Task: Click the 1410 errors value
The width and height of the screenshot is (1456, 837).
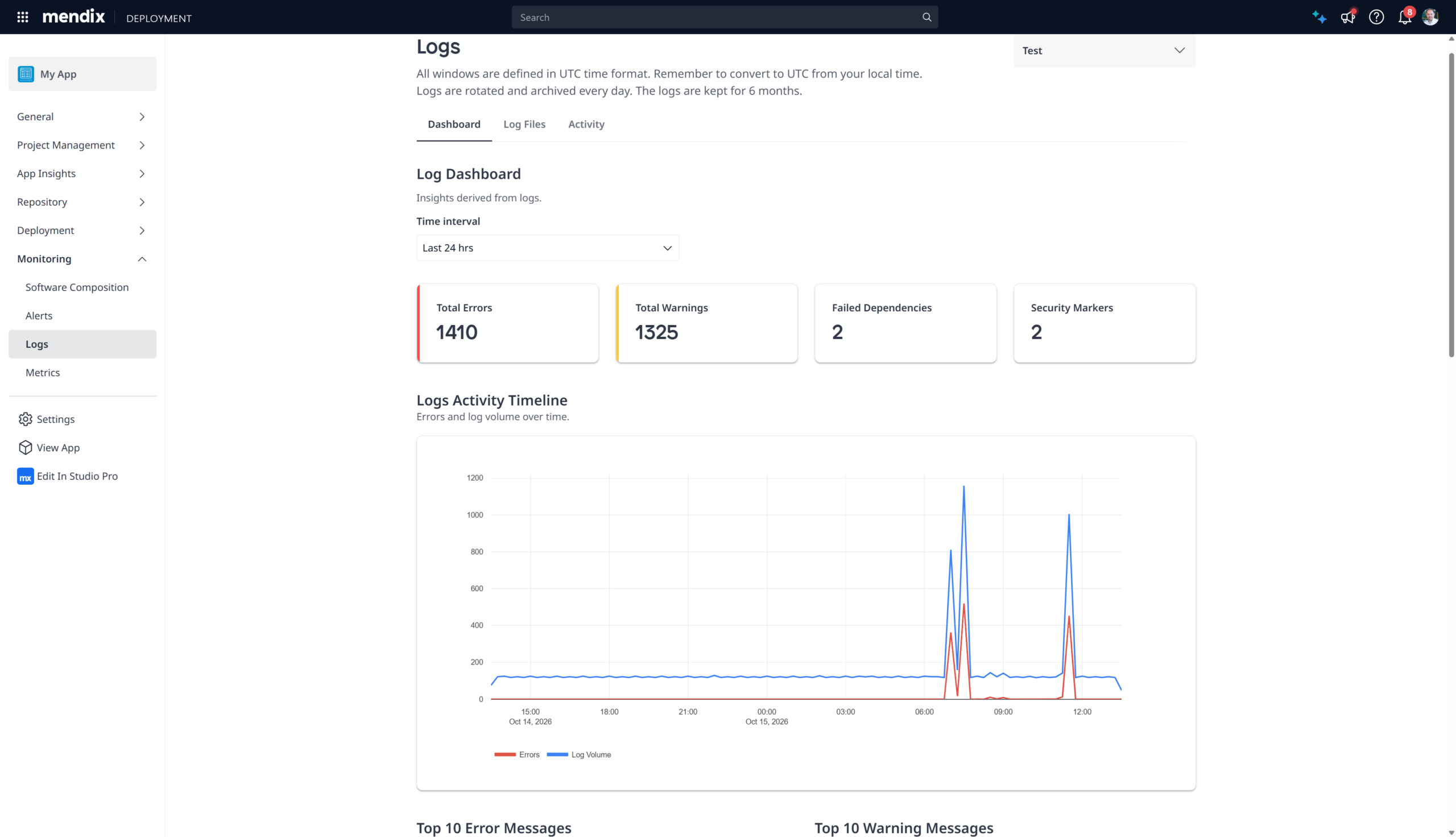Action: (x=456, y=332)
